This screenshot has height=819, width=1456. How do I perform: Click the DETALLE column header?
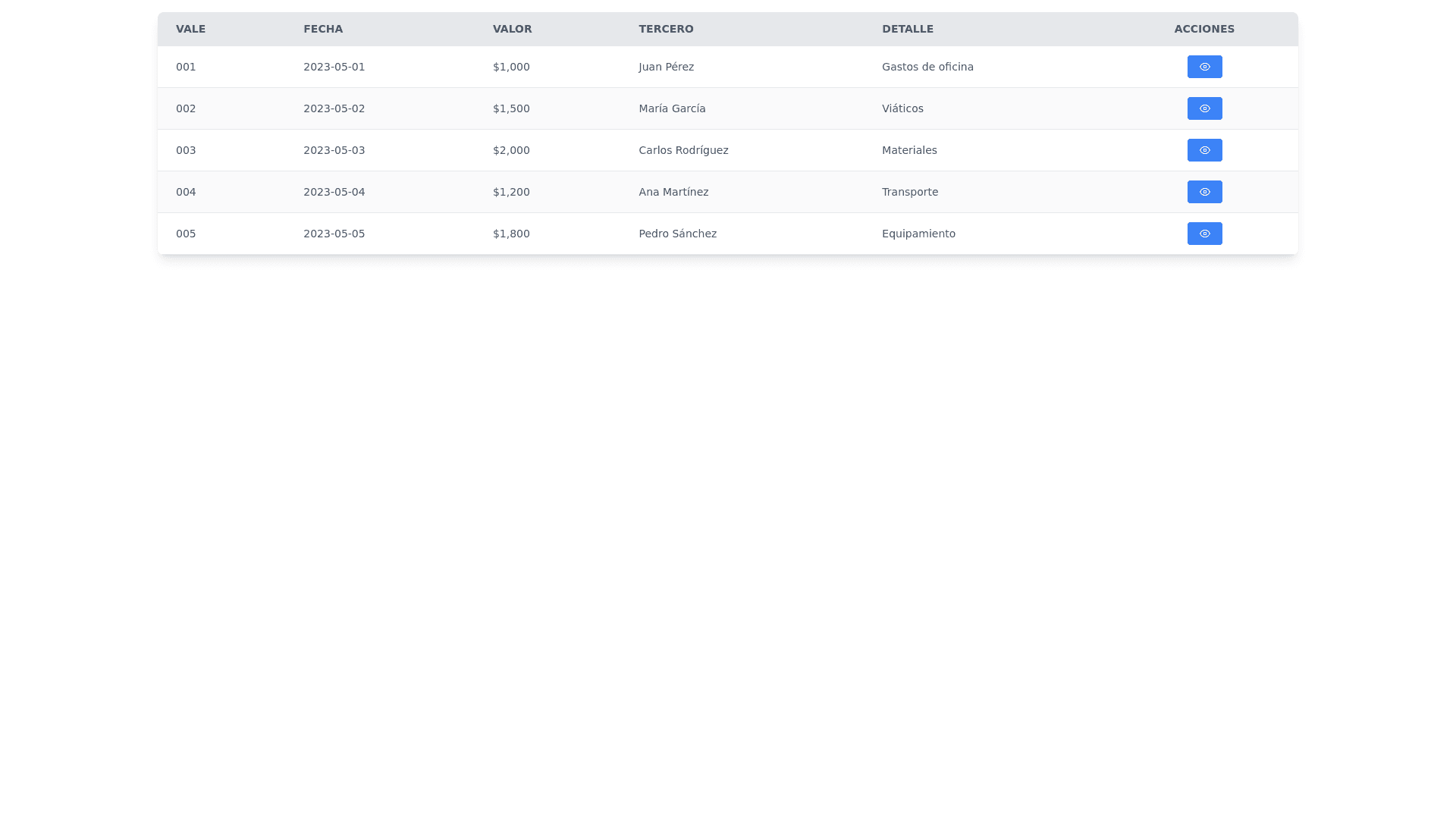[907, 29]
